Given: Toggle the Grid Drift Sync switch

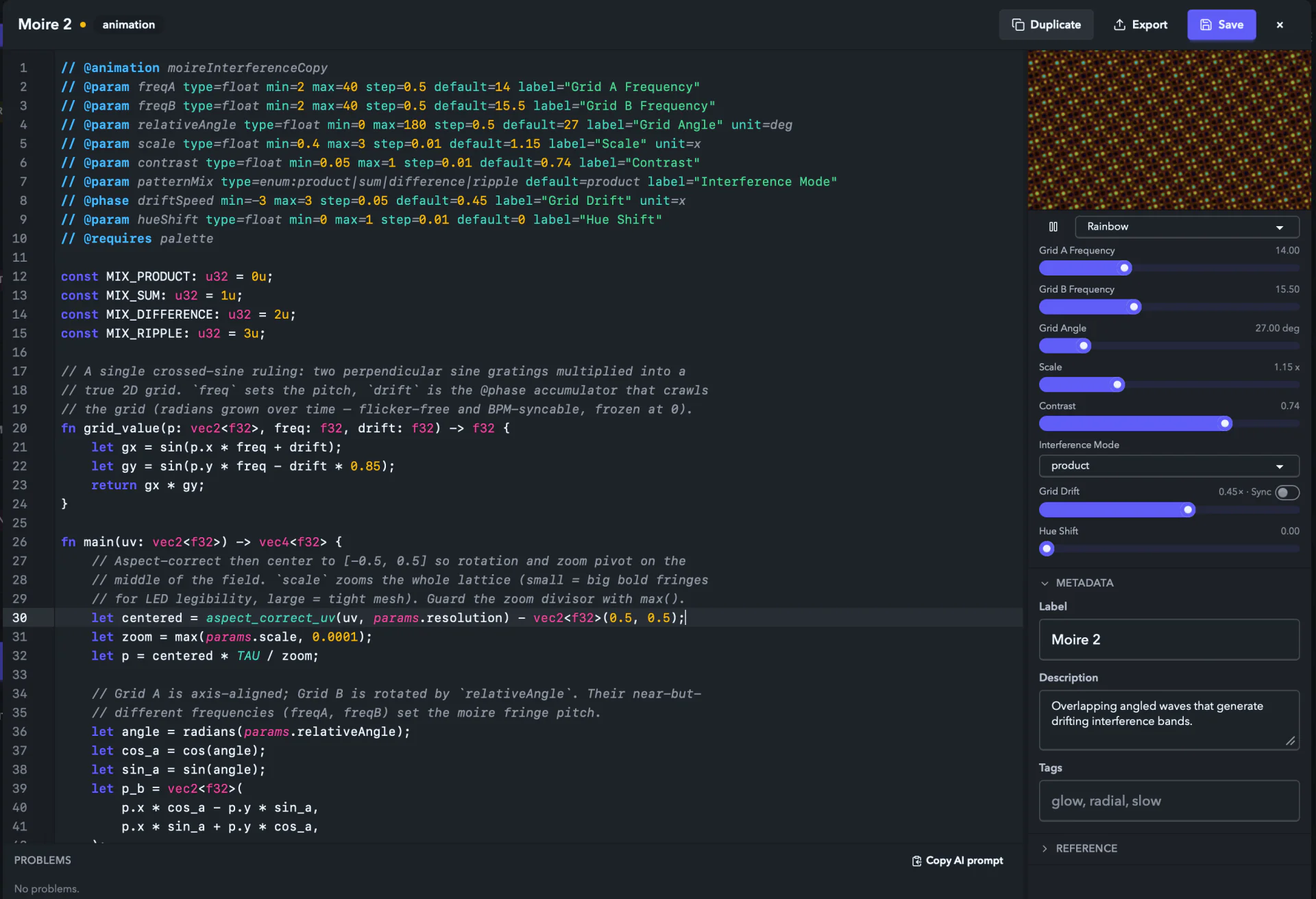Looking at the screenshot, I should pyautogui.click(x=1287, y=492).
